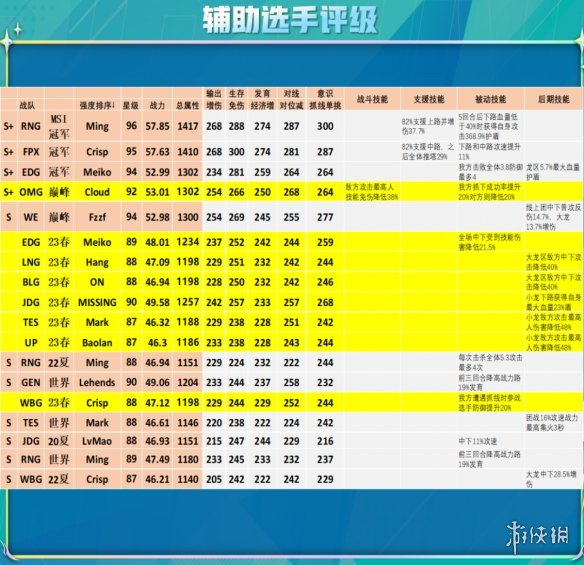The height and width of the screenshot is (565, 584).
Task: Click the 20夏 version cell
Action: pyautogui.click(x=59, y=441)
